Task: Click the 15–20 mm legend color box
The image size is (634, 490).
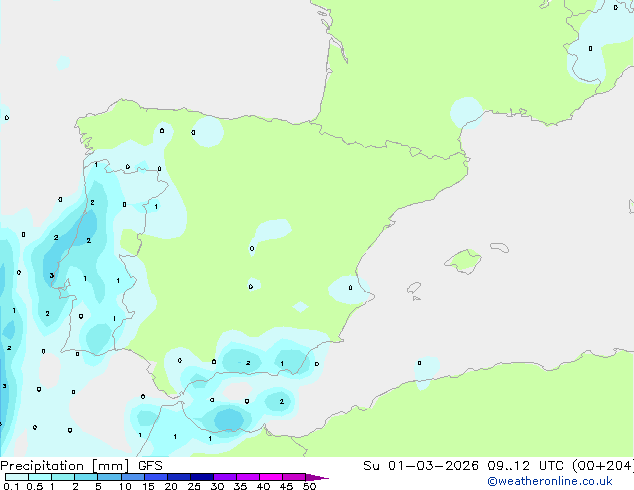Action: (155, 477)
